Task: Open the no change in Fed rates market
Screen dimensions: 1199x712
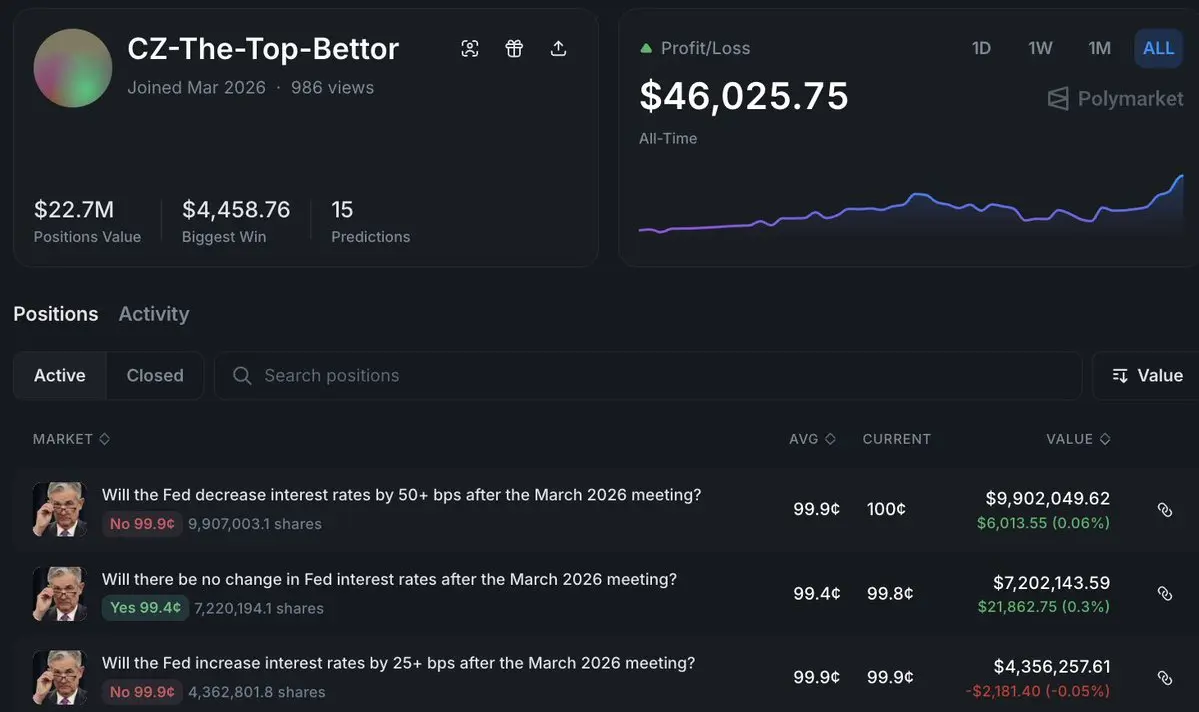Action: (389, 580)
